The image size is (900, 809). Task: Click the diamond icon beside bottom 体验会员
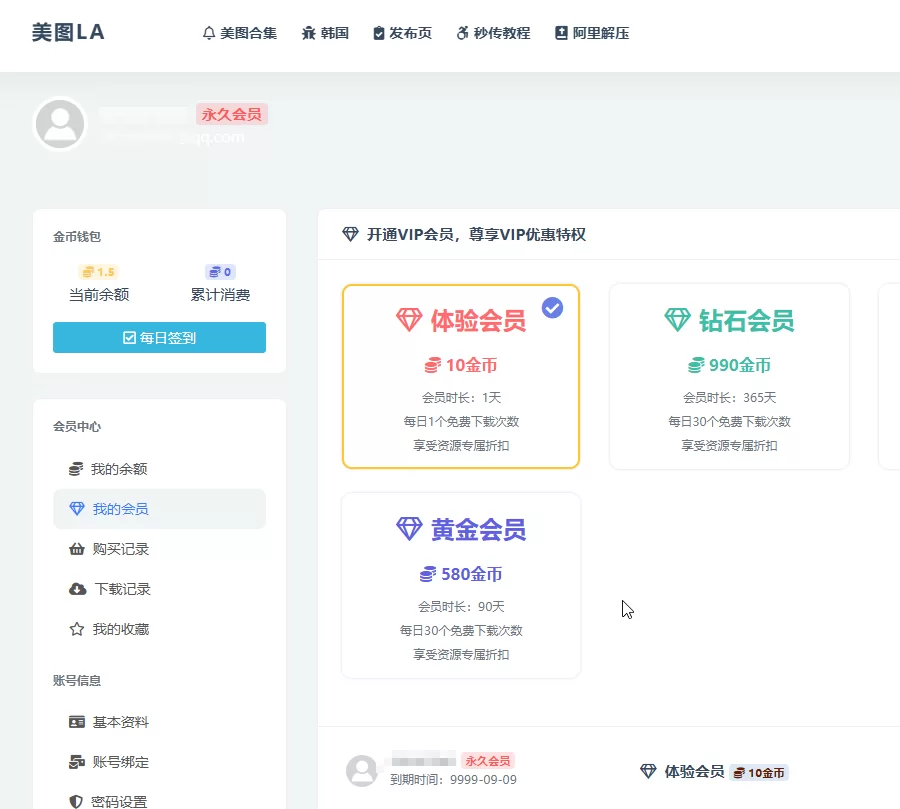[649, 772]
